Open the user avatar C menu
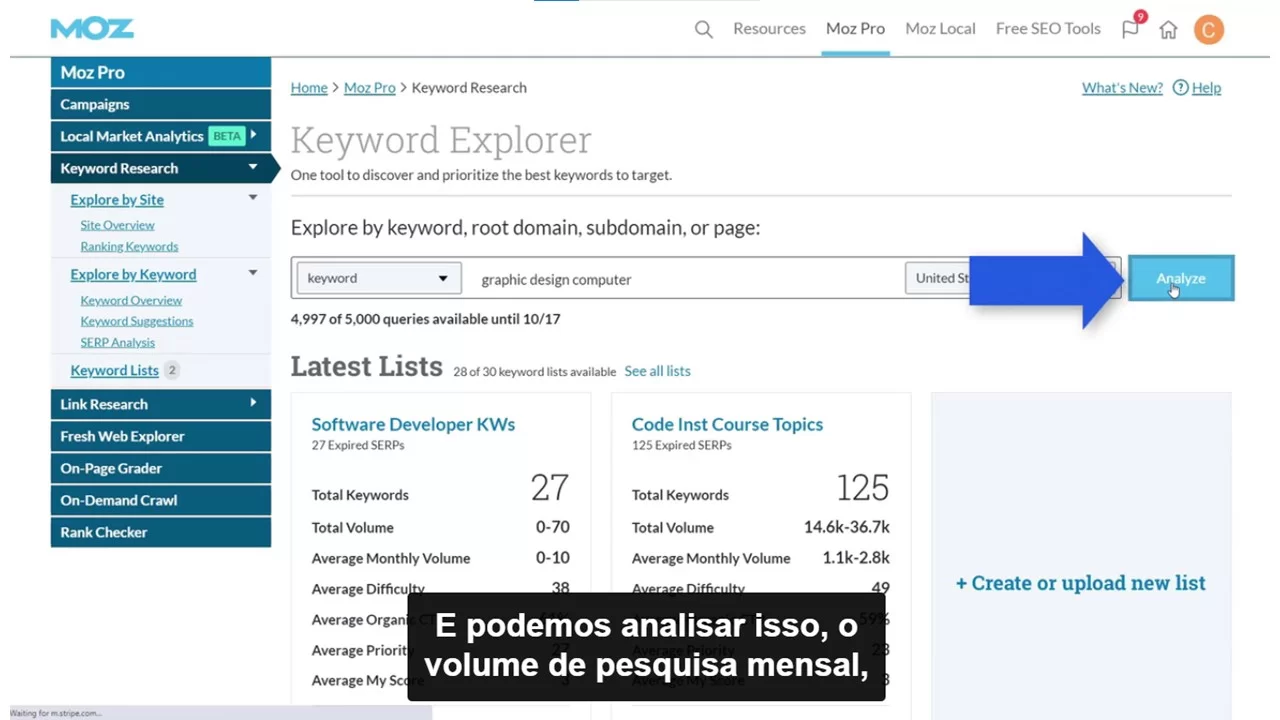This screenshot has height=720, width=1280. 1209,30
